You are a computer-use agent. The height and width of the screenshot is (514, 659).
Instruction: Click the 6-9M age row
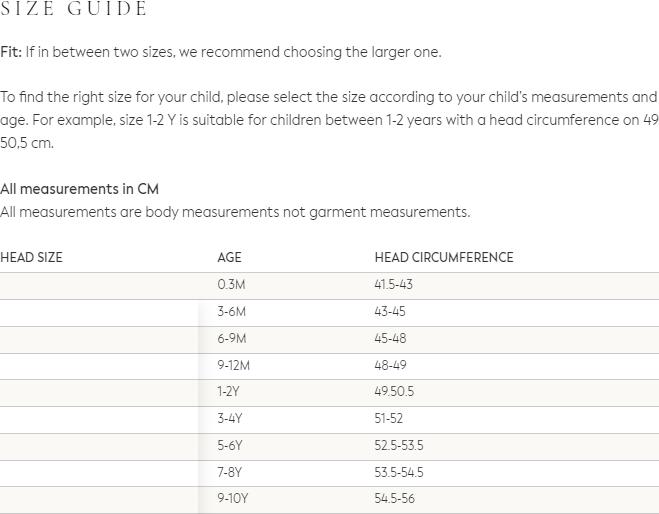coord(231,339)
